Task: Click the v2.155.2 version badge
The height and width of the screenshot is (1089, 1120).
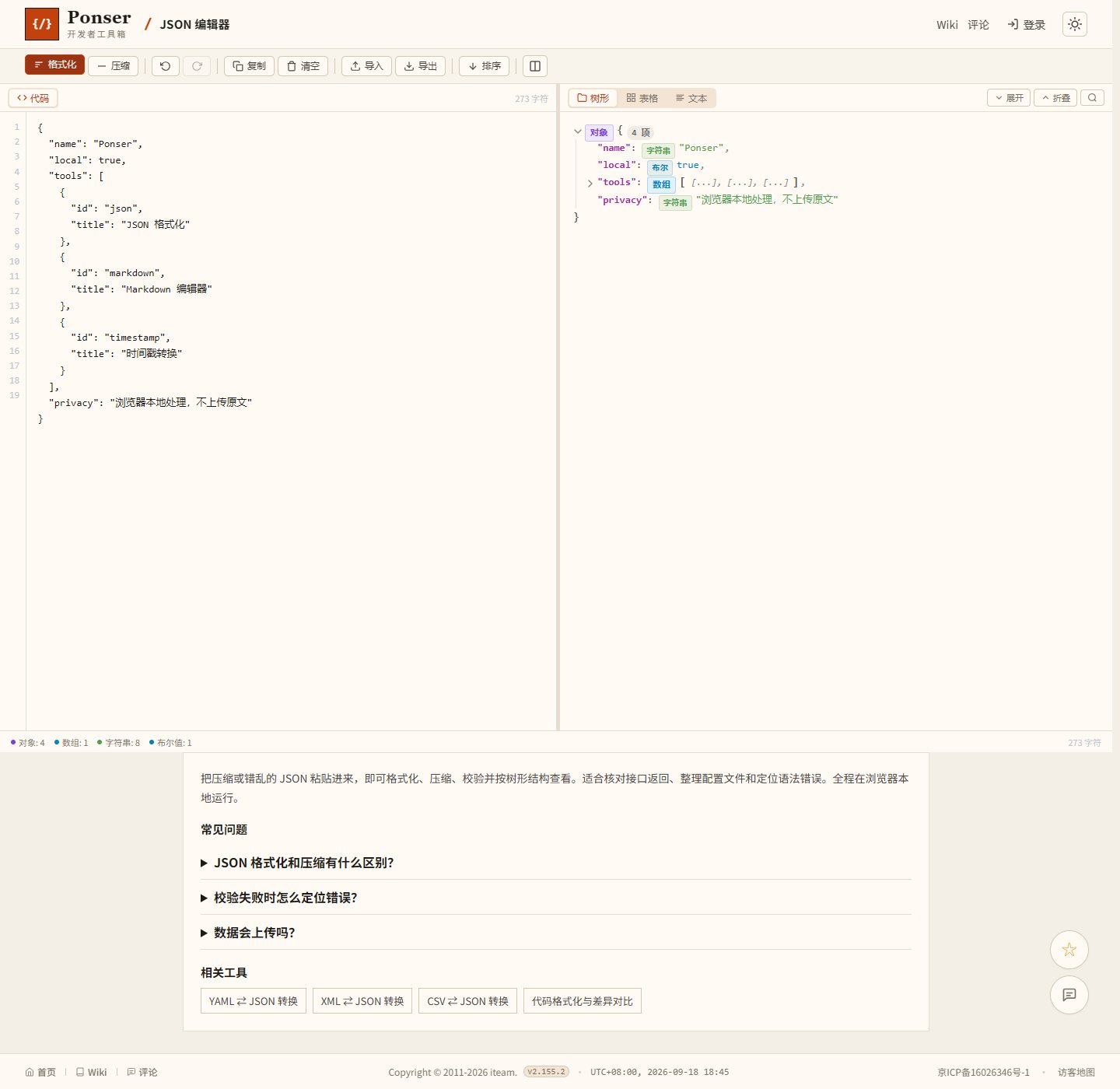Action: click(x=546, y=1072)
